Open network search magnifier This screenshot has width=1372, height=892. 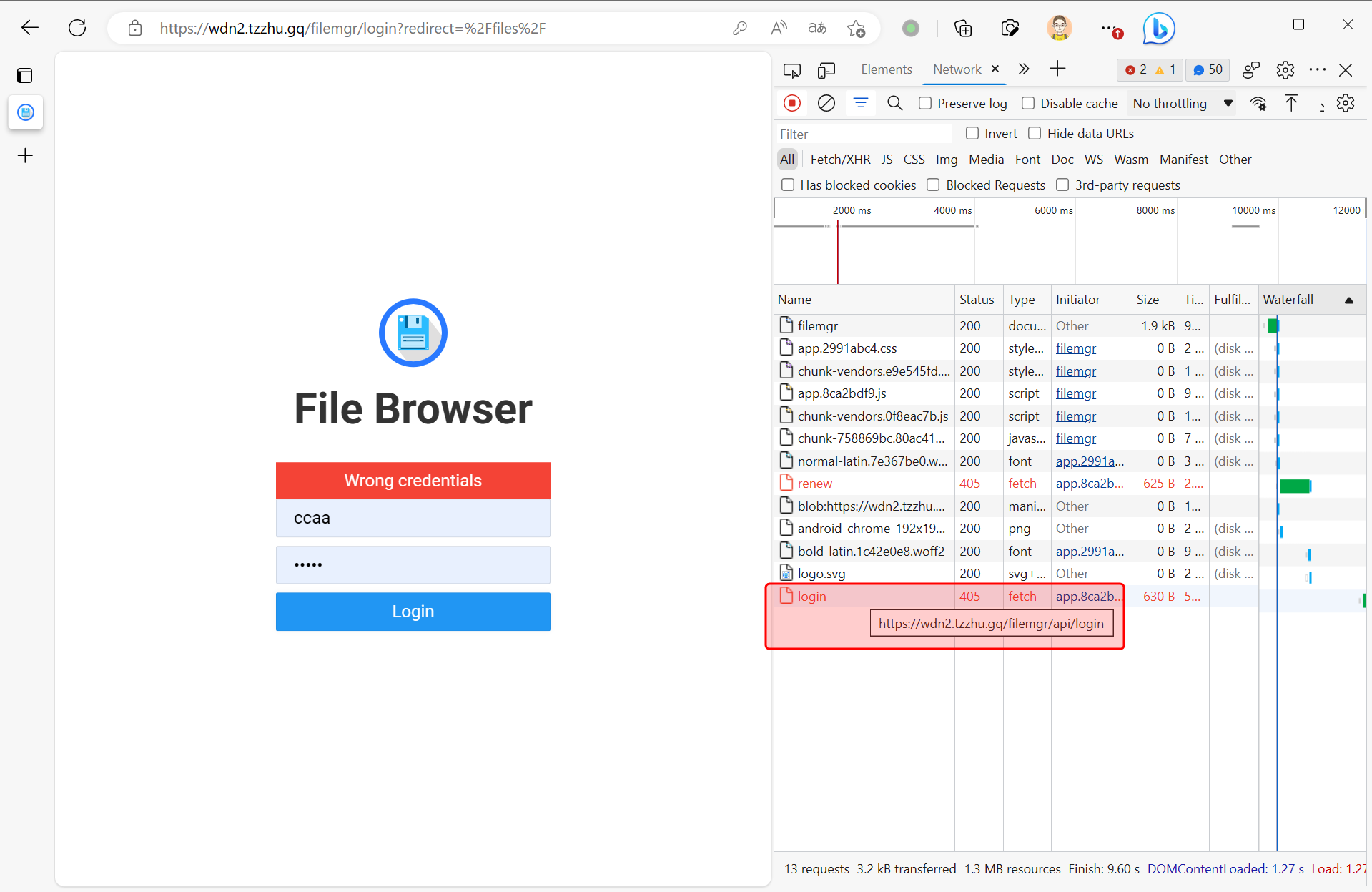pyautogui.click(x=894, y=103)
